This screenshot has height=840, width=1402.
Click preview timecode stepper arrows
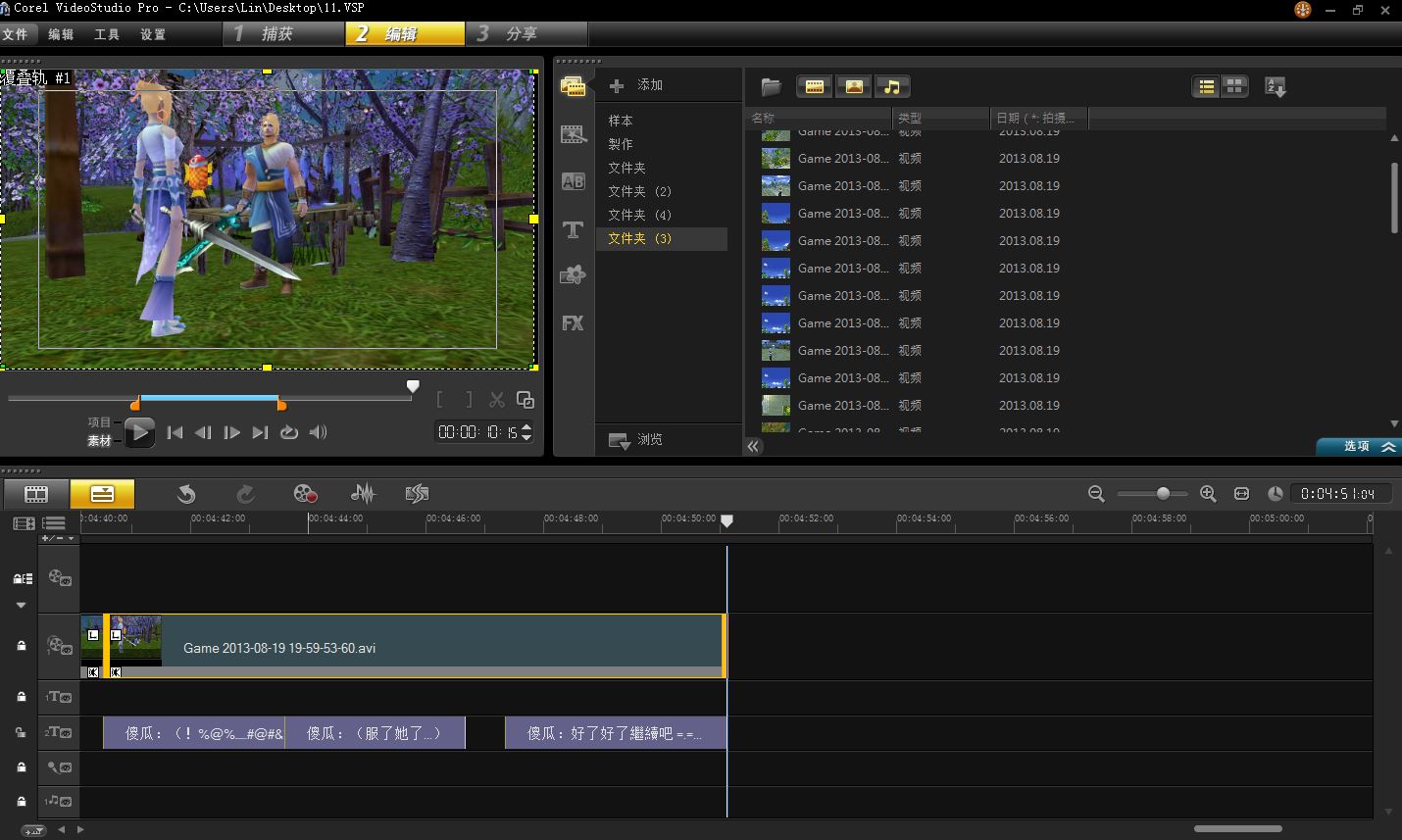coord(526,432)
